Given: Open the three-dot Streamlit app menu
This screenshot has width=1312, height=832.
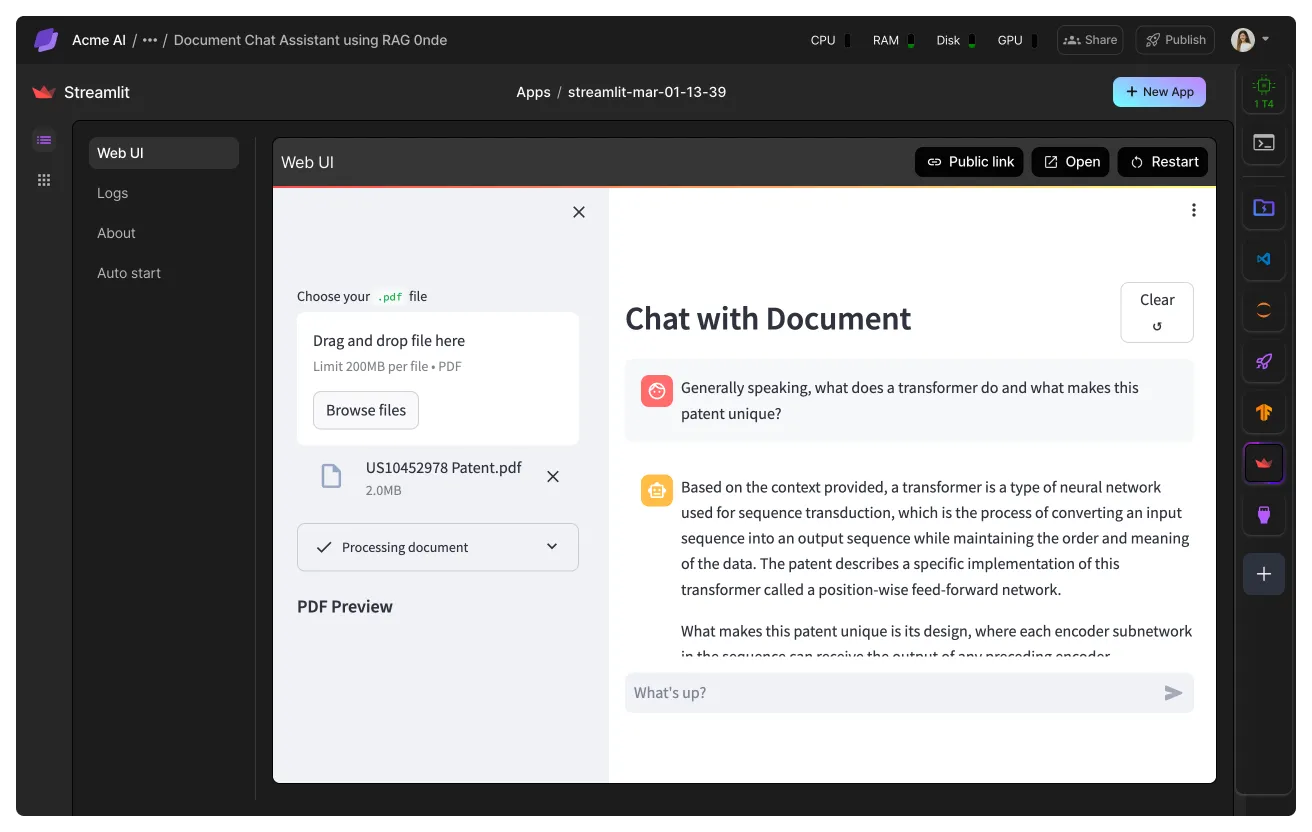Looking at the screenshot, I should click(1193, 210).
